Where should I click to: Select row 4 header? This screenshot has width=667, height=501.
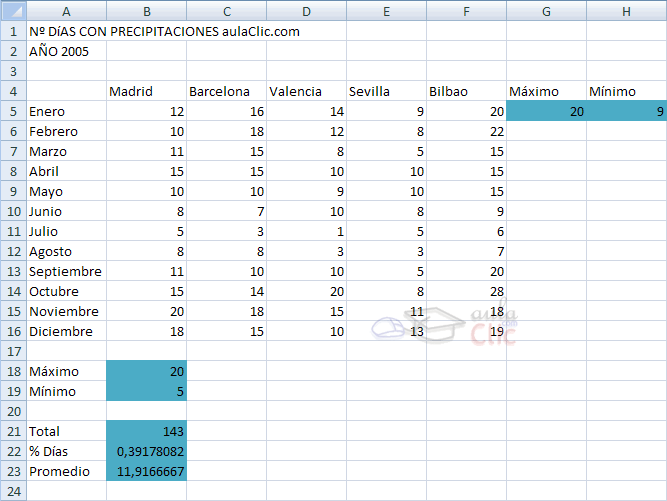tap(12, 91)
